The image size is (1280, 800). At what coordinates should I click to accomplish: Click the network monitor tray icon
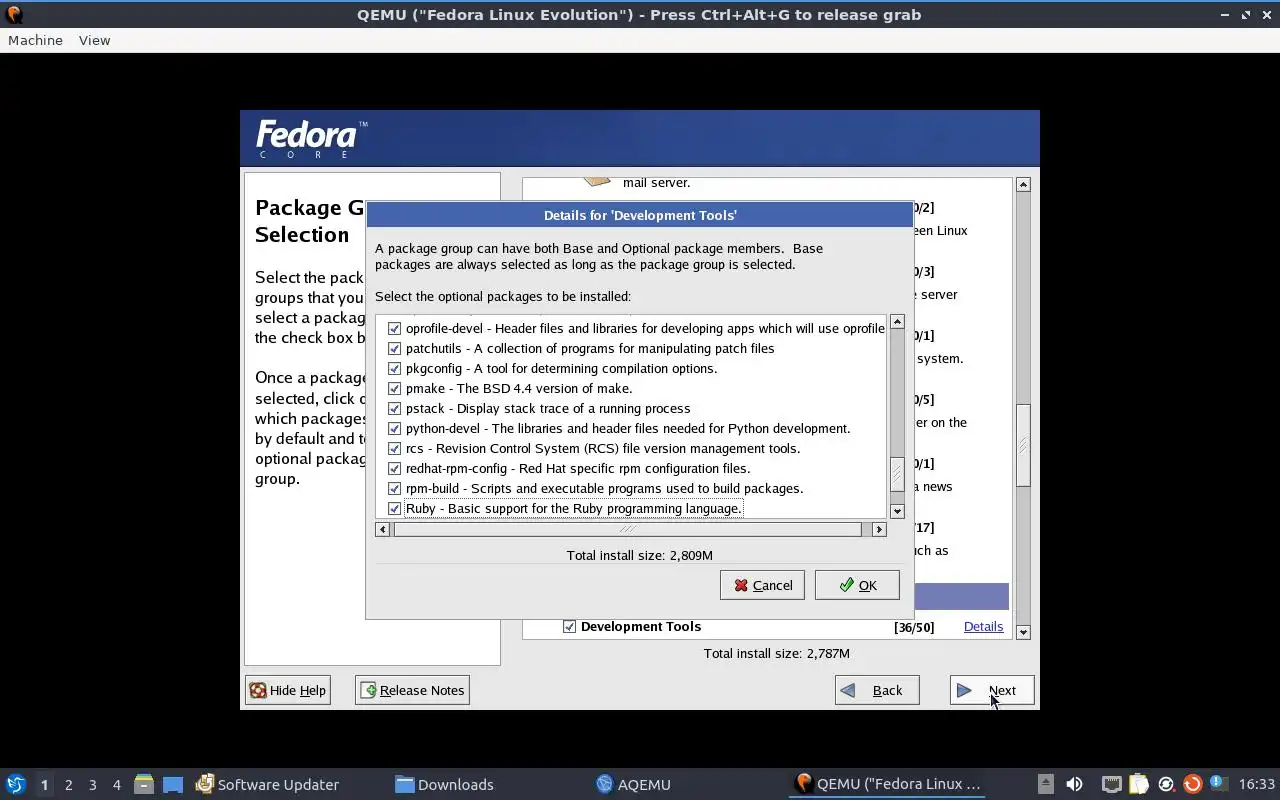point(1111,784)
